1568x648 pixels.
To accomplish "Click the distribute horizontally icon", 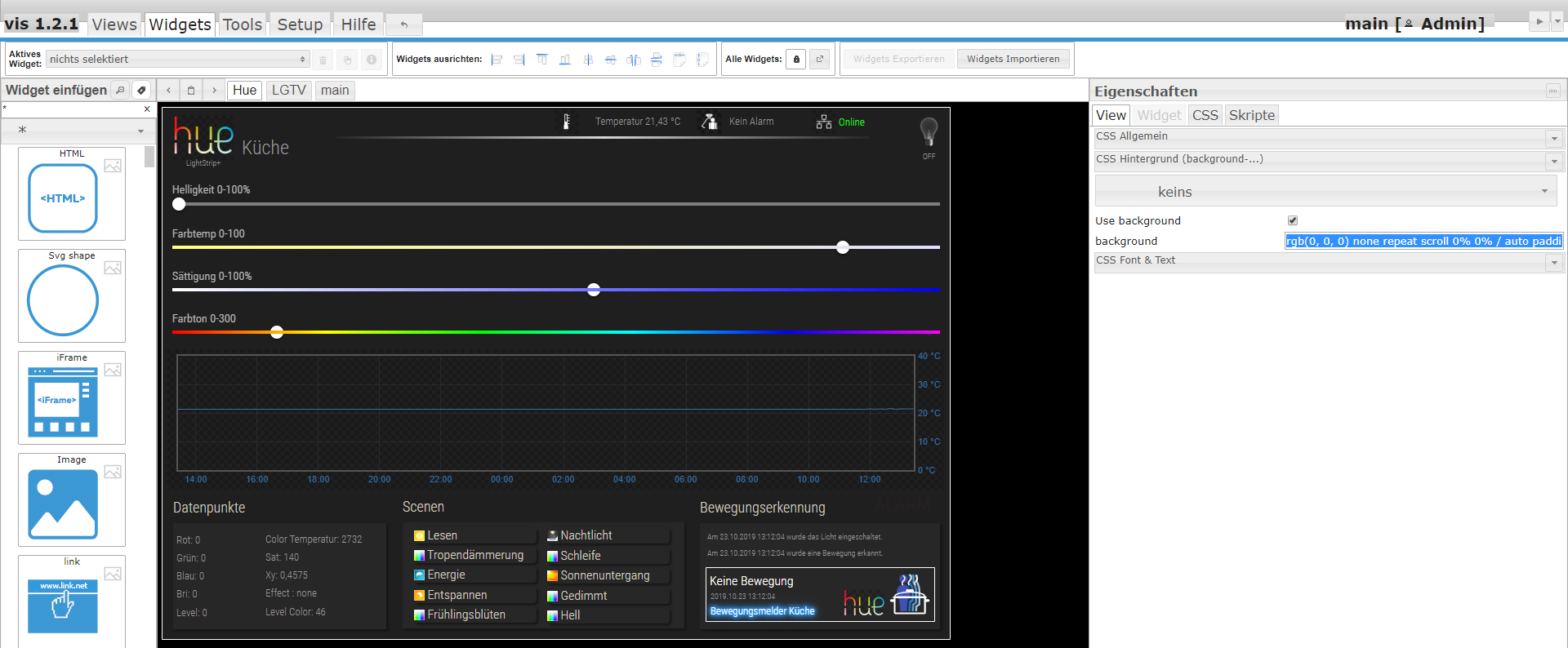I will 634,60.
